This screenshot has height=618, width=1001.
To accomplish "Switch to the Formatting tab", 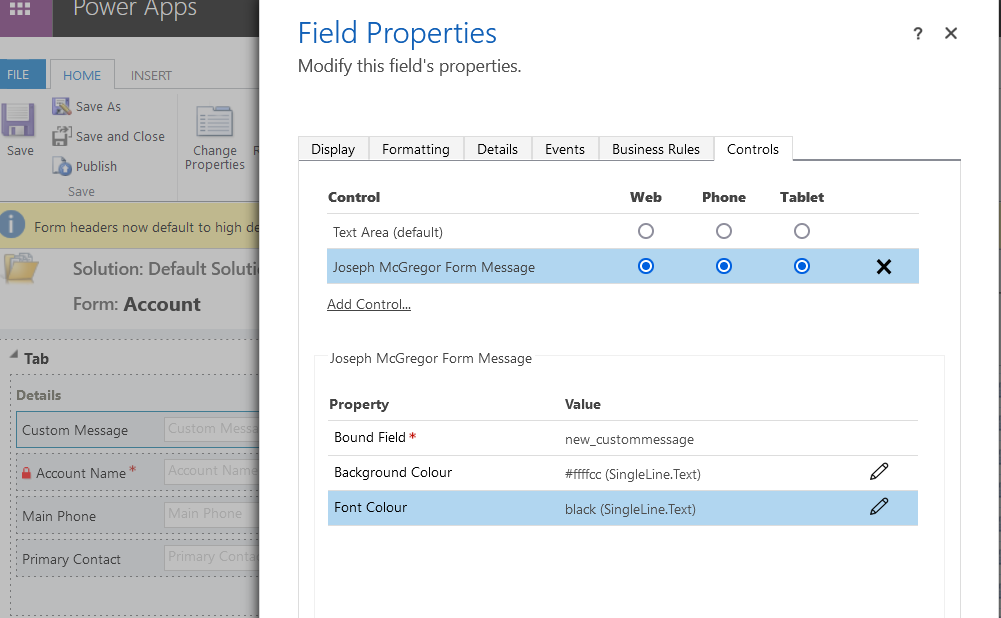I will [x=415, y=149].
